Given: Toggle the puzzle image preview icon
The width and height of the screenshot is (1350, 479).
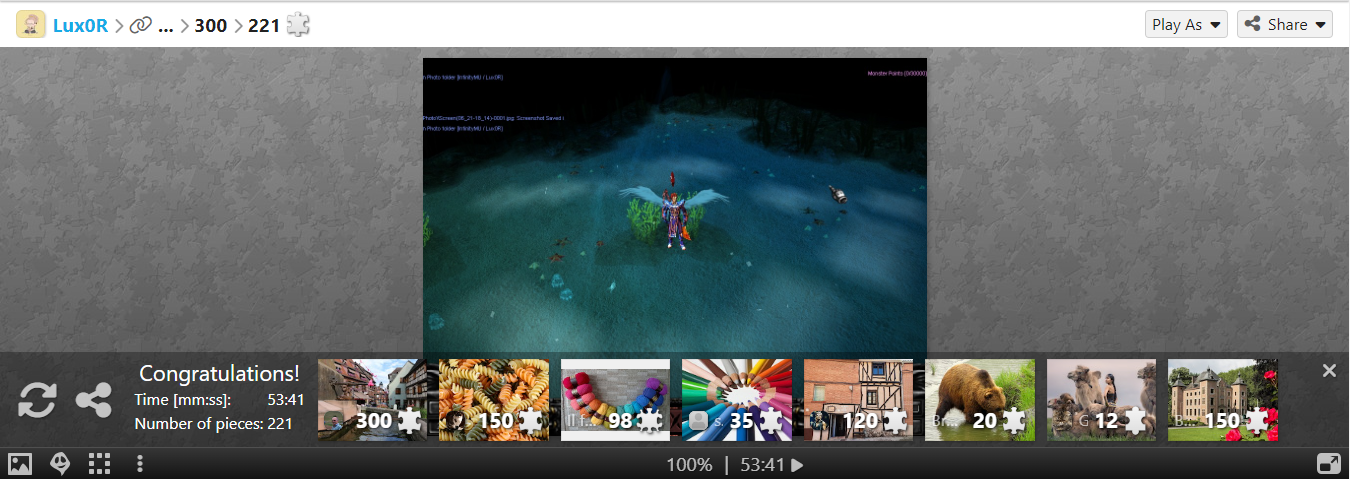Looking at the screenshot, I should pyautogui.click(x=21, y=464).
